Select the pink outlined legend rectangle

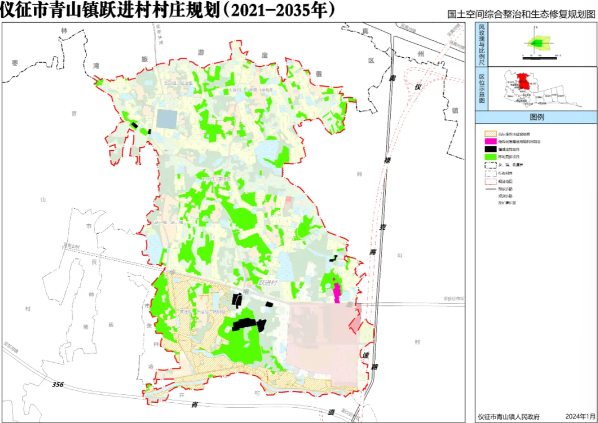(x=490, y=182)
